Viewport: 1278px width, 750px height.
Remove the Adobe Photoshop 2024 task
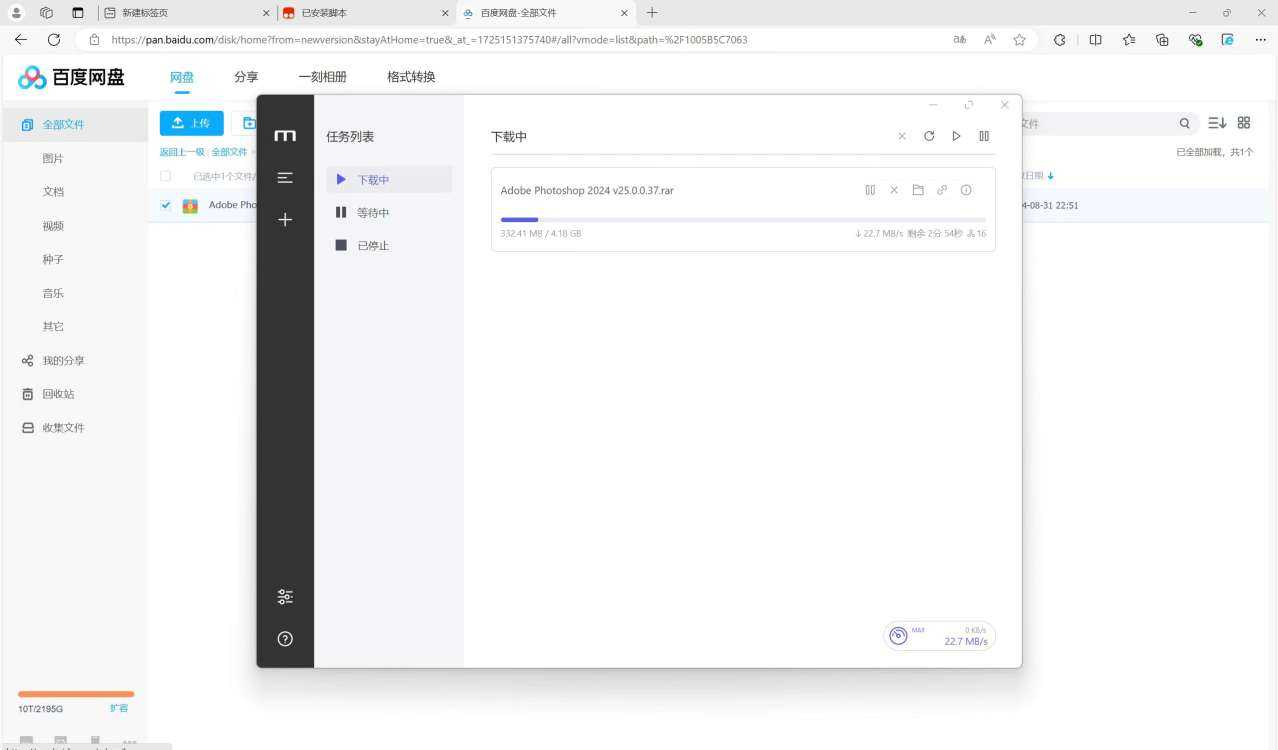[894, 190]
